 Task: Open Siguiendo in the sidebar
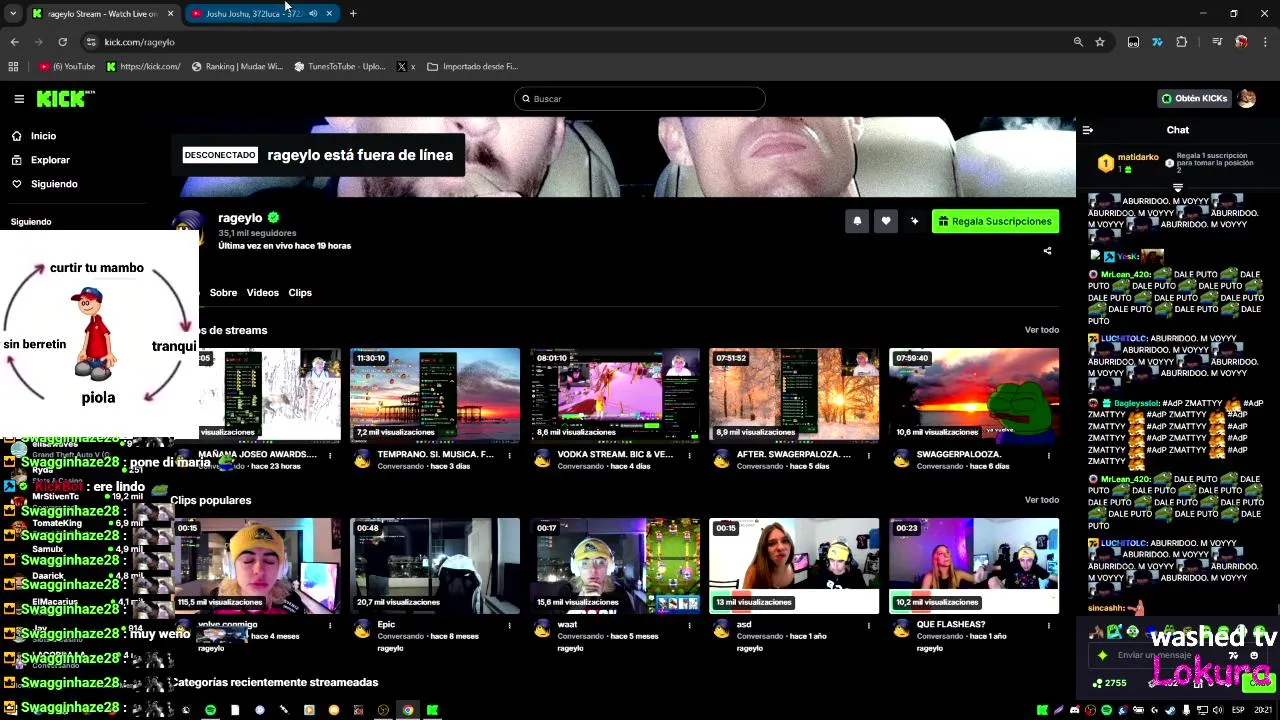coord(54,184)
